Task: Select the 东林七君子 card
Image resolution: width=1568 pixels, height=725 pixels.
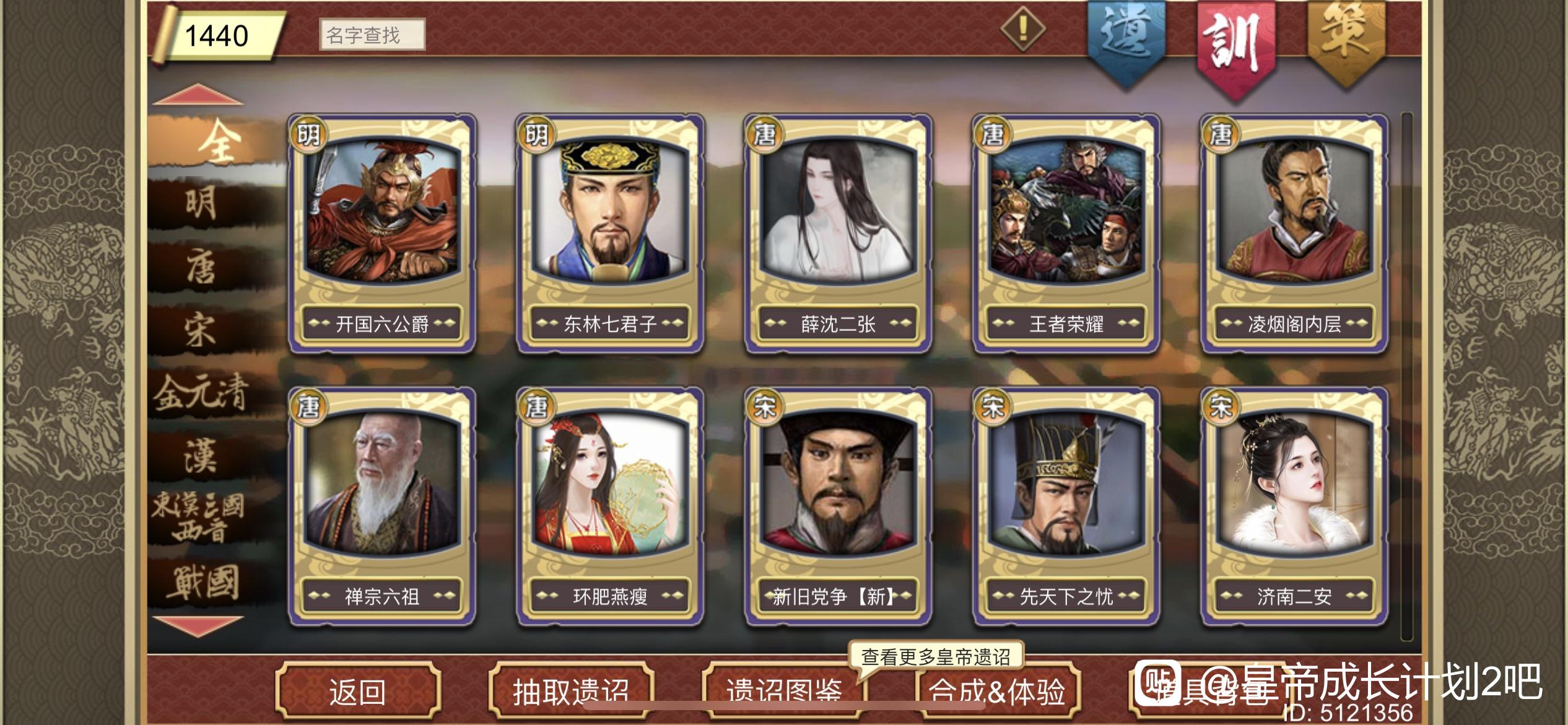Action: tap(610, 233)
